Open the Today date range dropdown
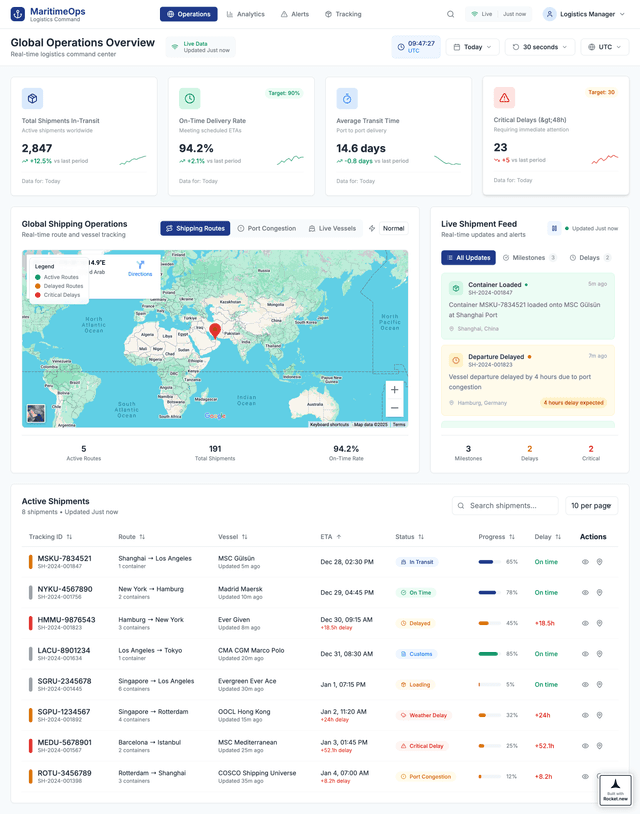This screenshot has height=814, width=640. pos(471,47)
